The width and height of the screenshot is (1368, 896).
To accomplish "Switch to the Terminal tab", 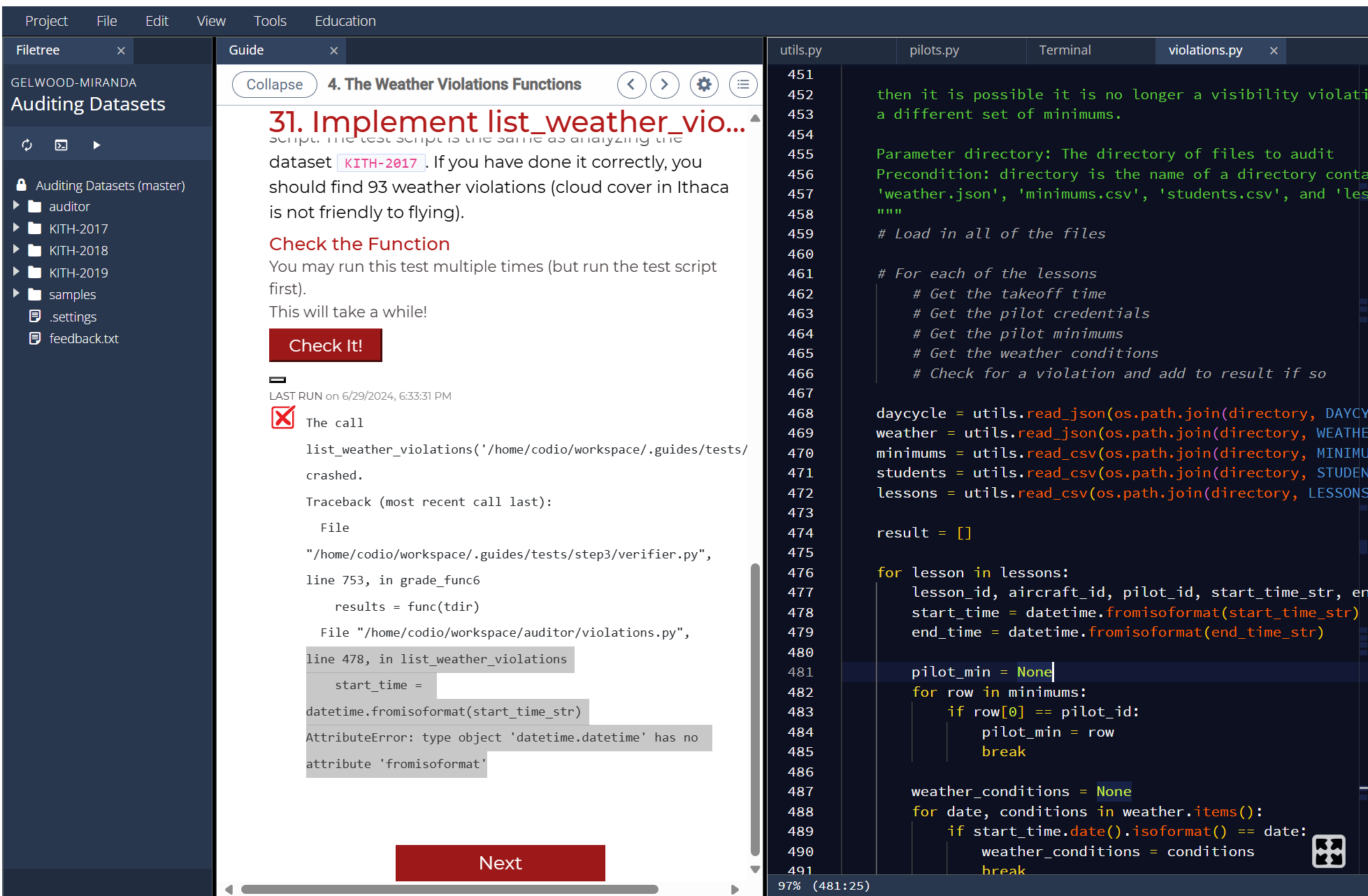I will tap(1065, 50).
